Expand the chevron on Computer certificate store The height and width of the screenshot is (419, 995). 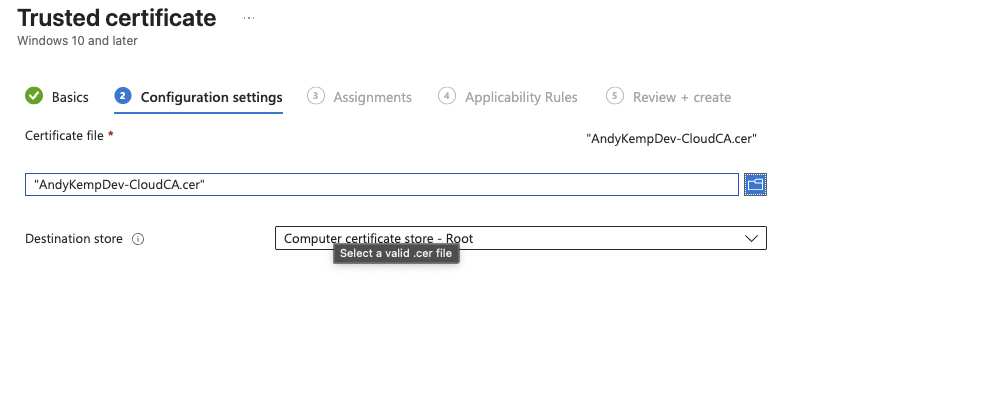tap(751, 239)
